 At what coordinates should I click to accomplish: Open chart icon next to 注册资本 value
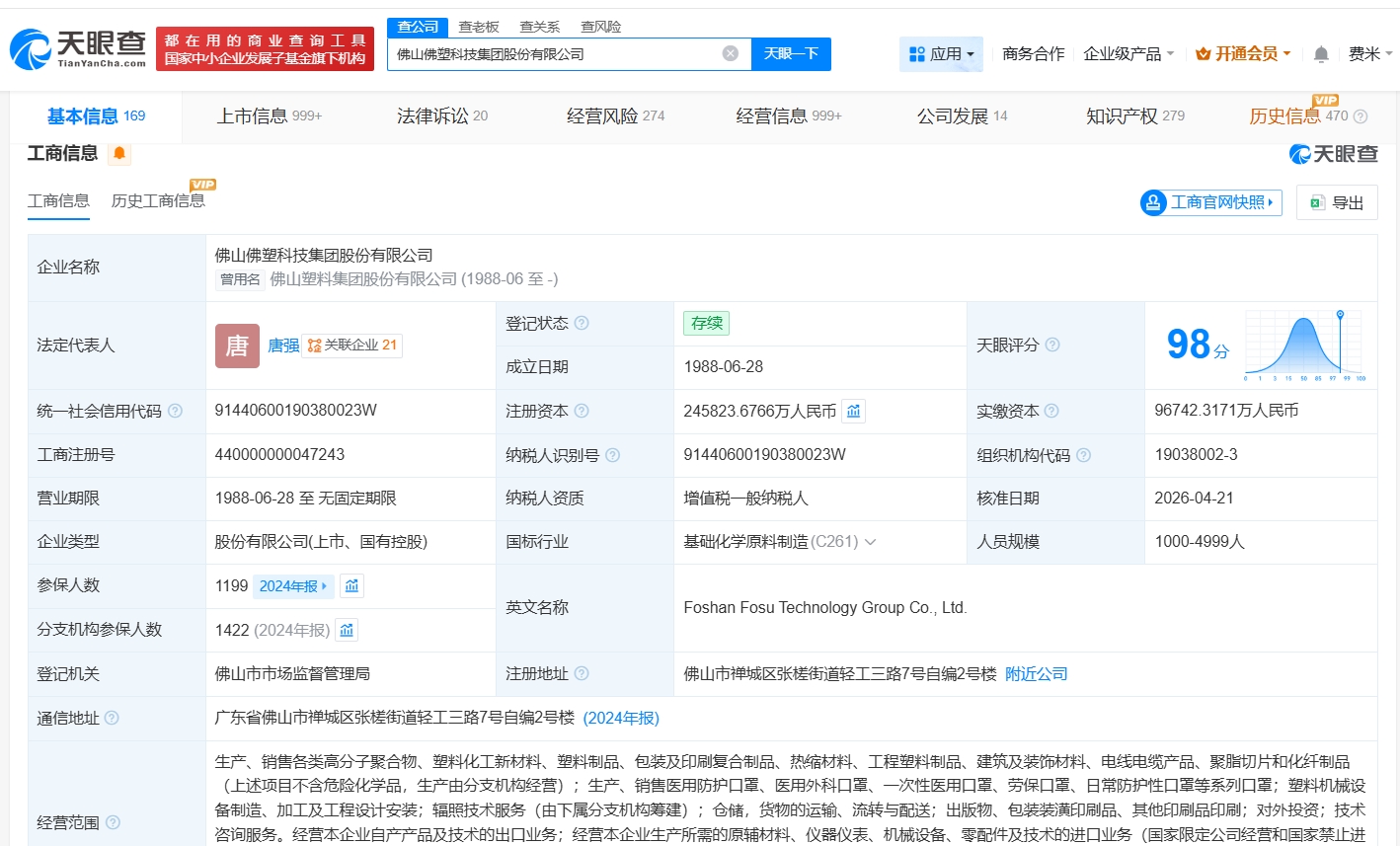click(854, 411)
